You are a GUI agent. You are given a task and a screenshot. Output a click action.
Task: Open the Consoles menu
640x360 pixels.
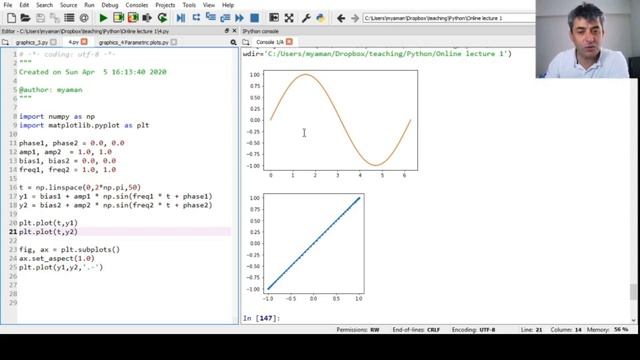[137, 5]
